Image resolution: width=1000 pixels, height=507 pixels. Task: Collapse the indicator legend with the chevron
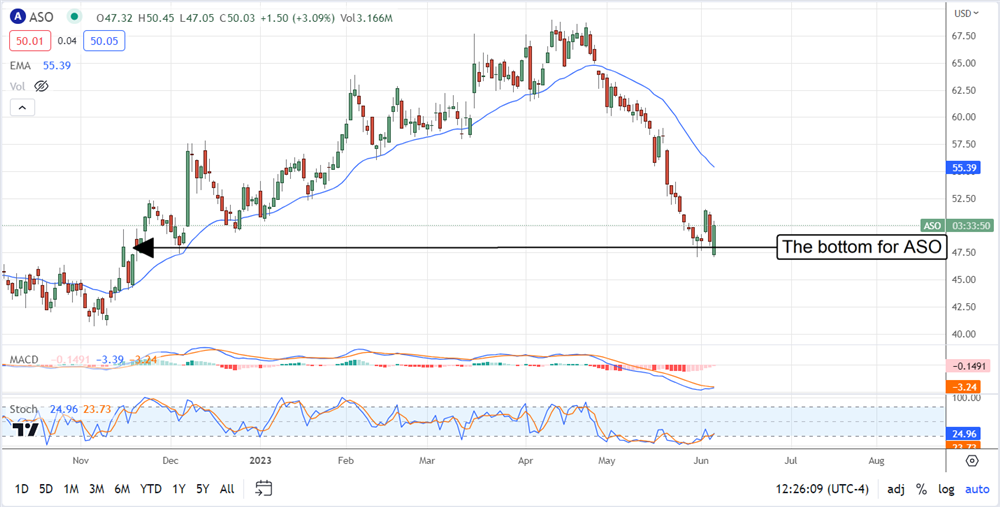21,108
